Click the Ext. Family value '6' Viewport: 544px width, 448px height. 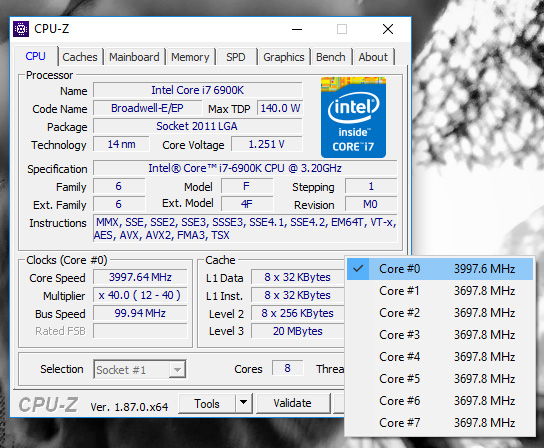[x=119, y=204]
